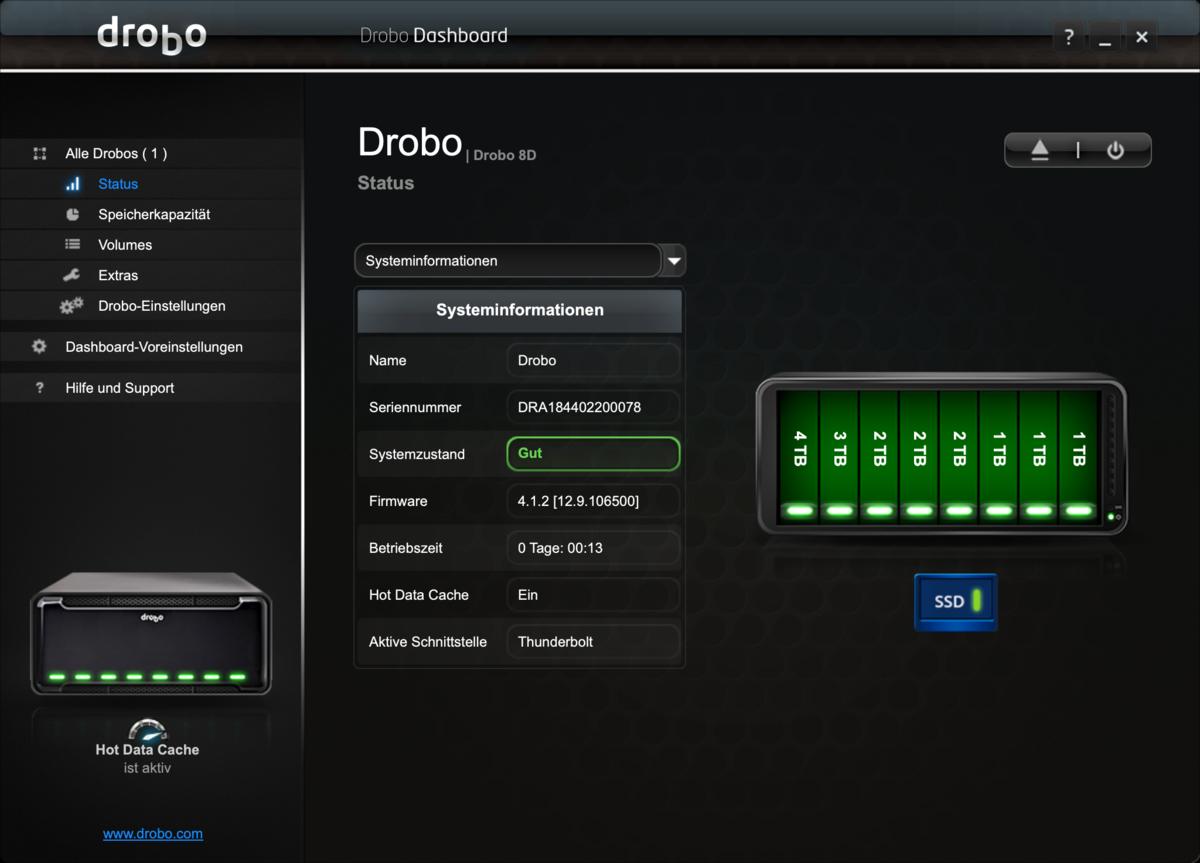Select the 3 TB drive bay
The height and width of the screenshot is (863, 1200).
click(x=839, y=456)
